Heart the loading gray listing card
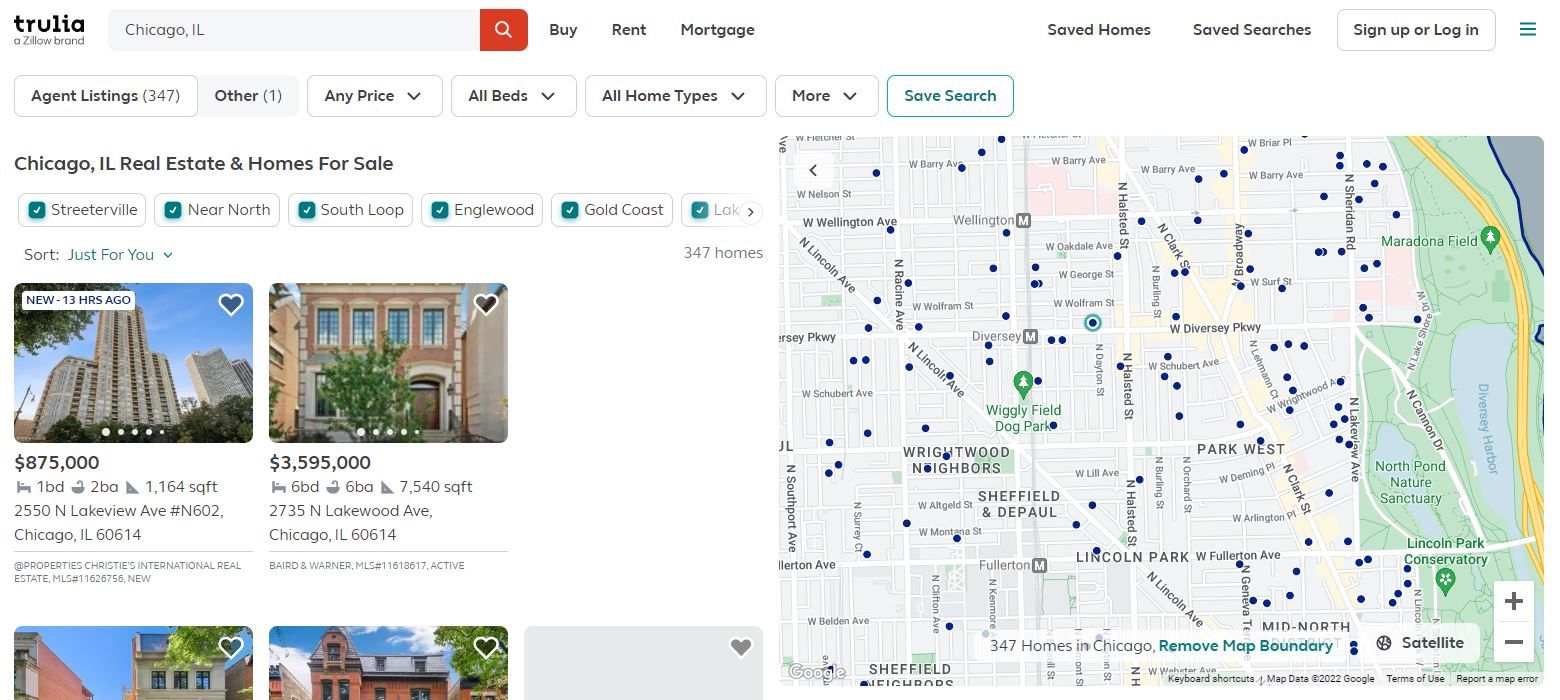This screenshot has height=700, width=1560. tap(741, 648)
